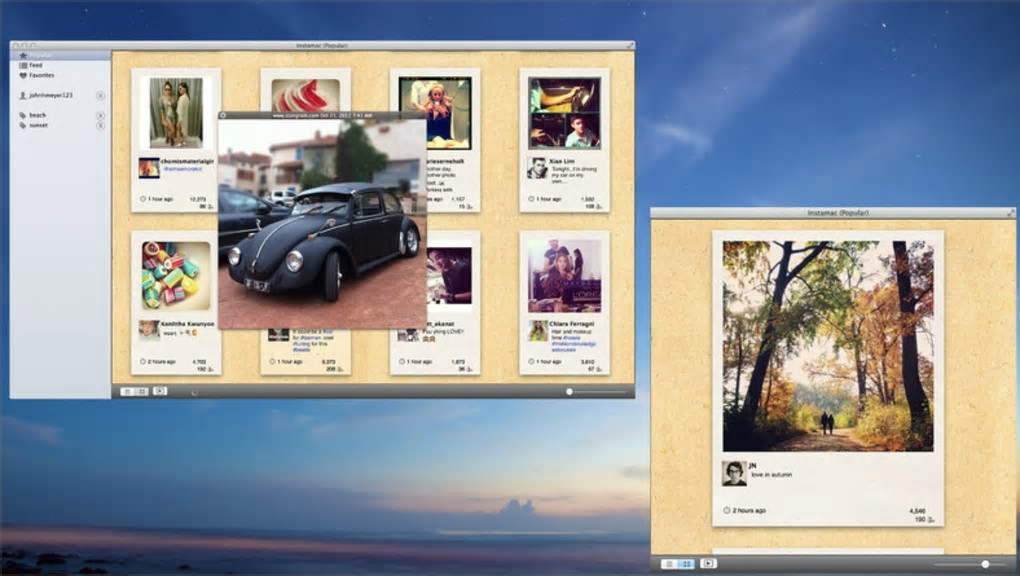
Task: Open the watermelon slices photo thumbnail
Action: [305, 94]
